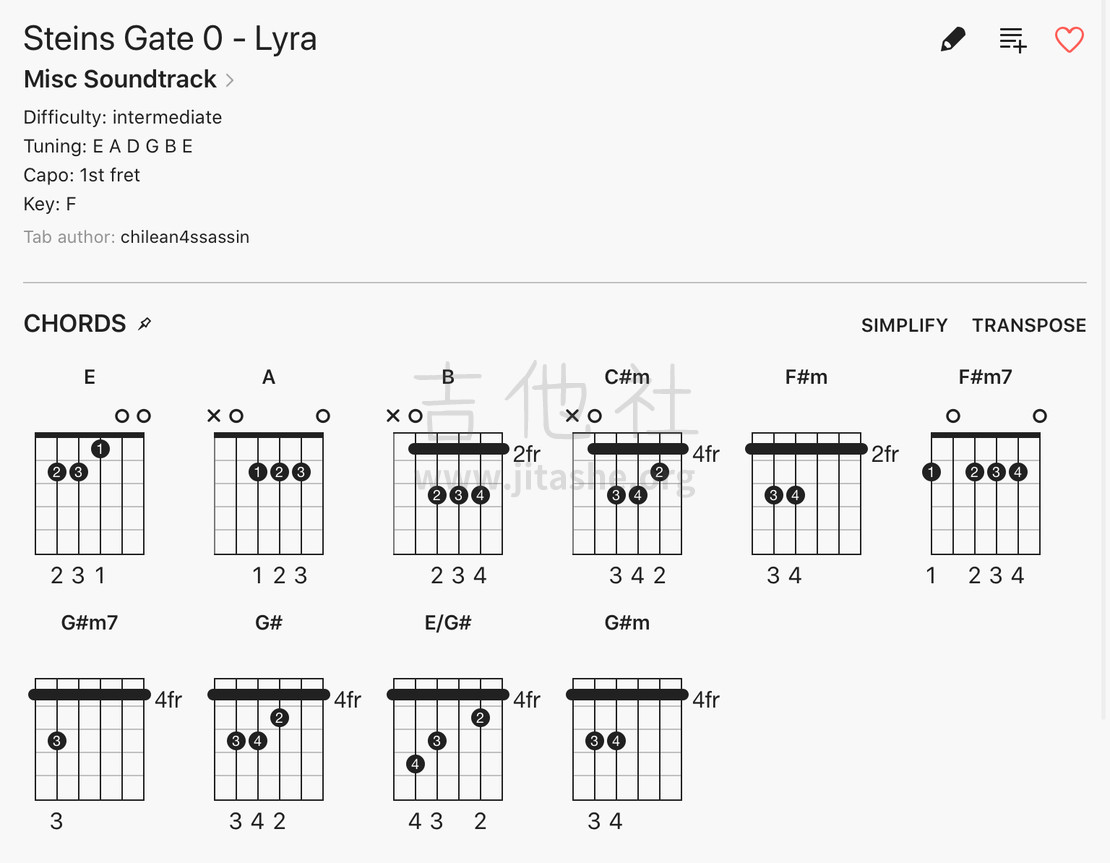Pin the CHORDS section
This screenshot has width=1110, height=863.
click(x=144, y=324)
